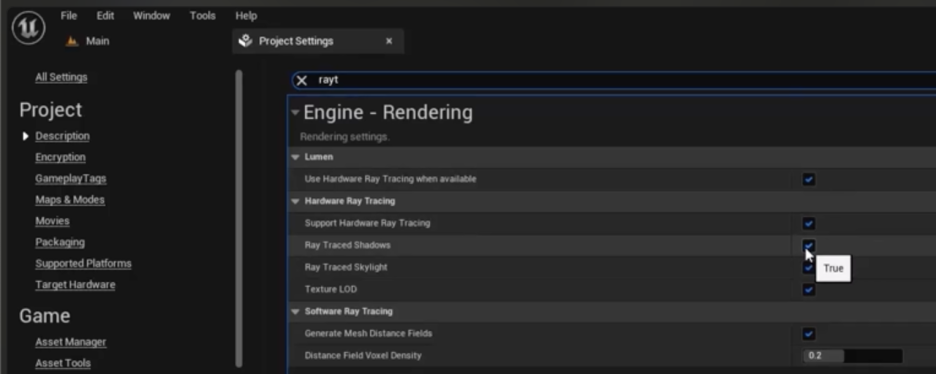
Task: Click the Texture LOD label
Action: (x=331, y=289)
